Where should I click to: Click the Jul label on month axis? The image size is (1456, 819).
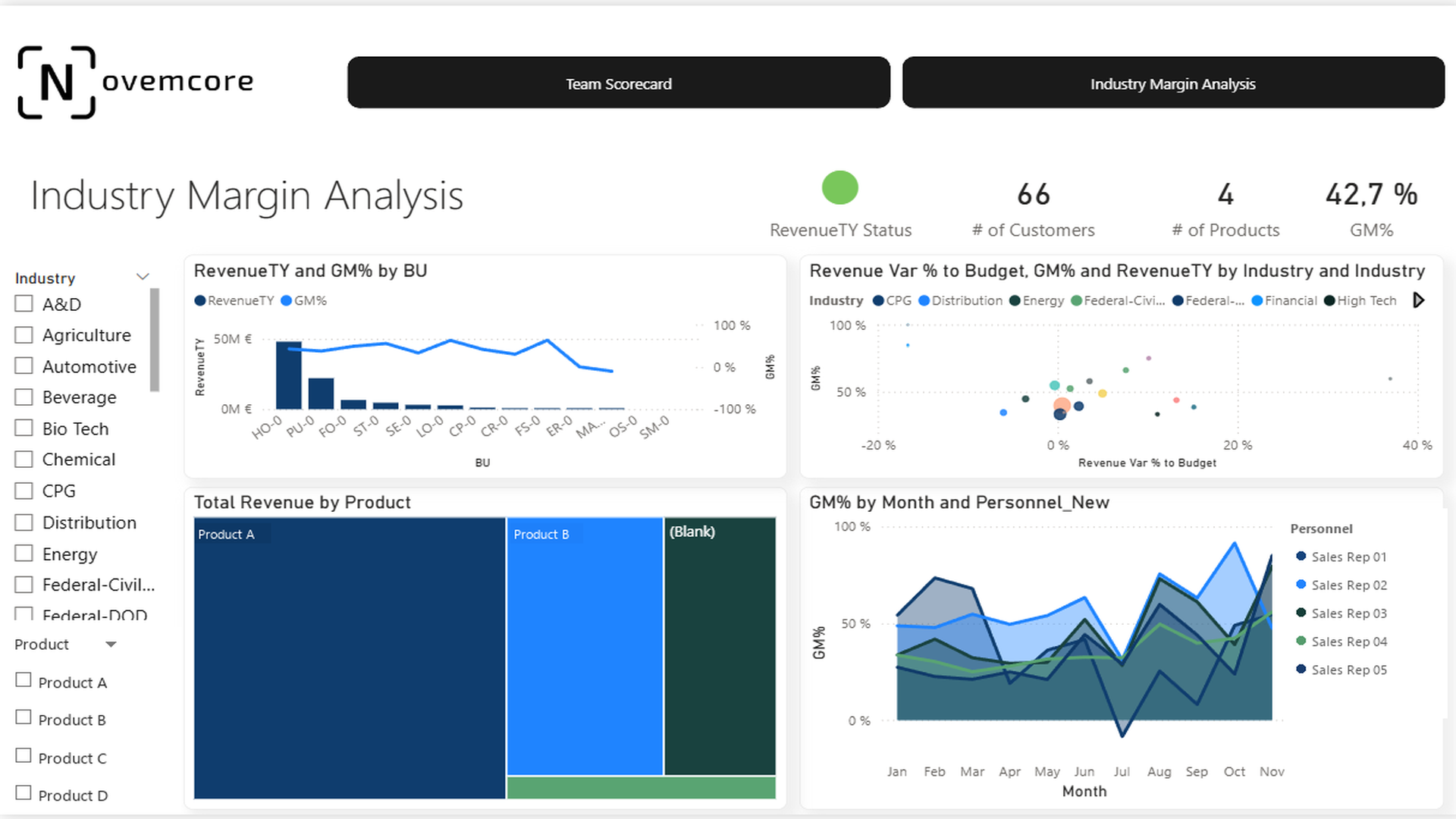(1122, 771)
